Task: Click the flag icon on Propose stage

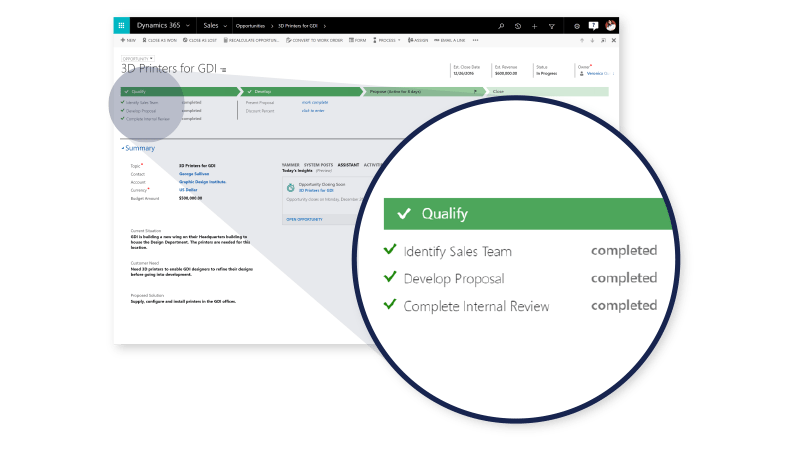Action: click(476, 92)
